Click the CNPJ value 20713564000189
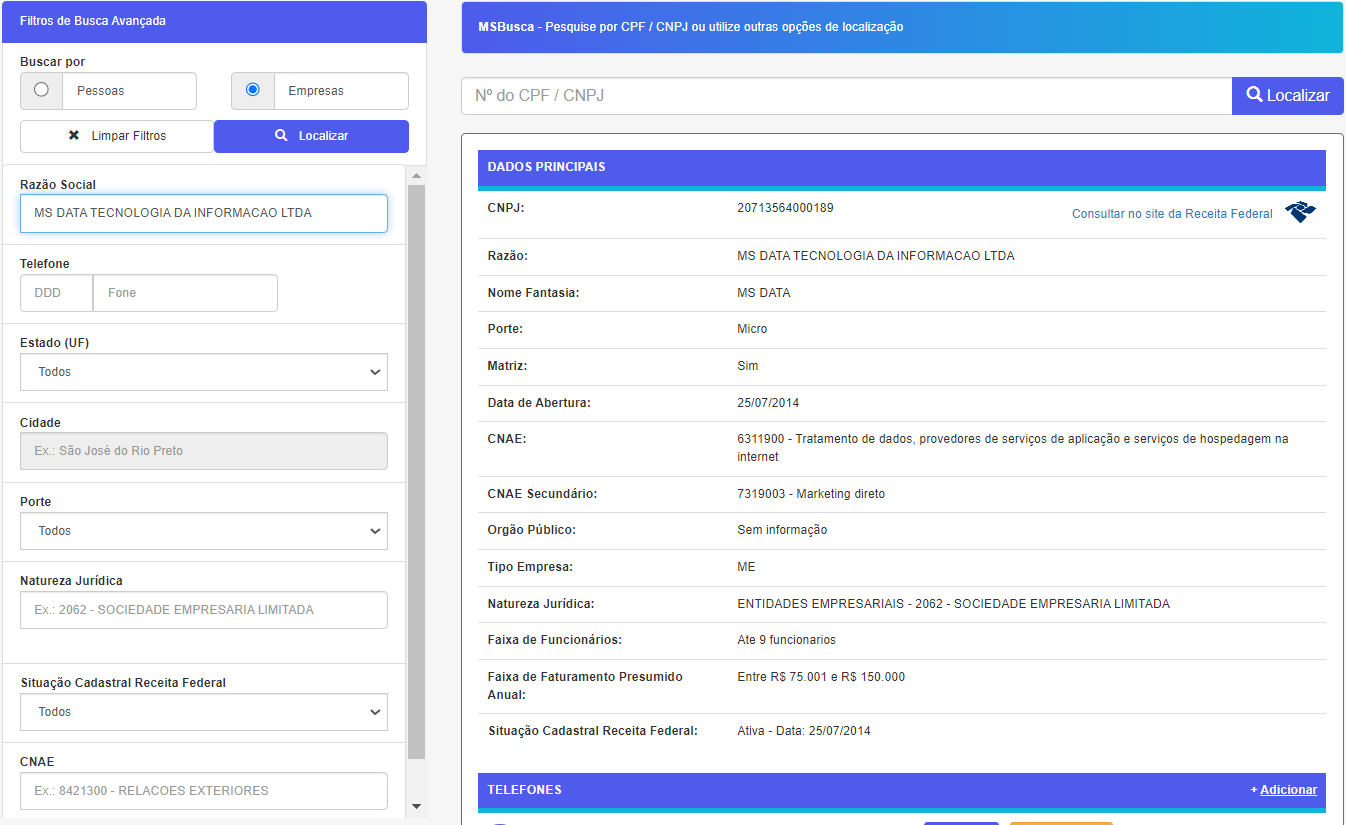This screenshot has width=1346, height=825. pos(785,208)
